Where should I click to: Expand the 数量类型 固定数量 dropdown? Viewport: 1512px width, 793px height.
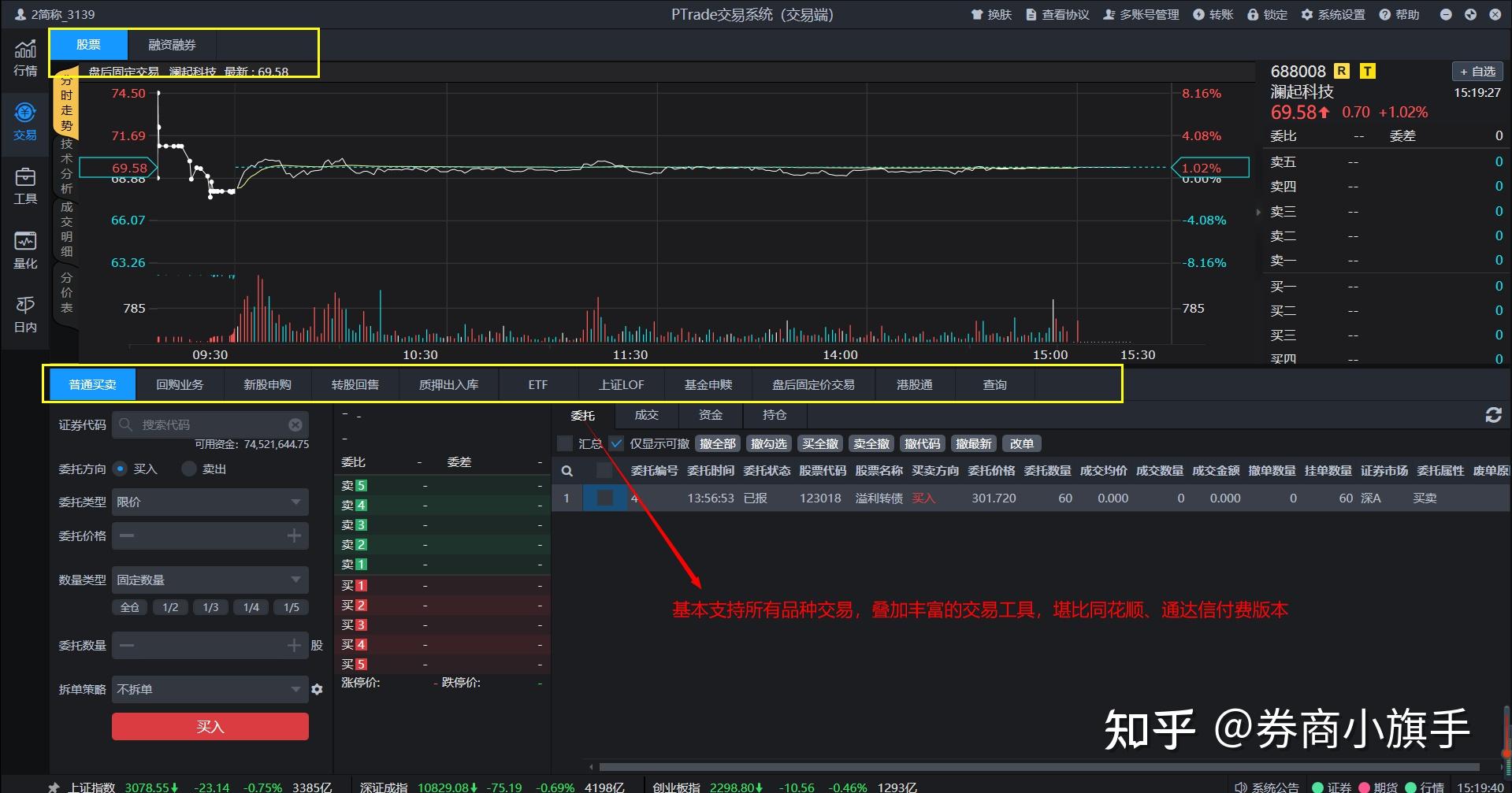pos(210,580)
